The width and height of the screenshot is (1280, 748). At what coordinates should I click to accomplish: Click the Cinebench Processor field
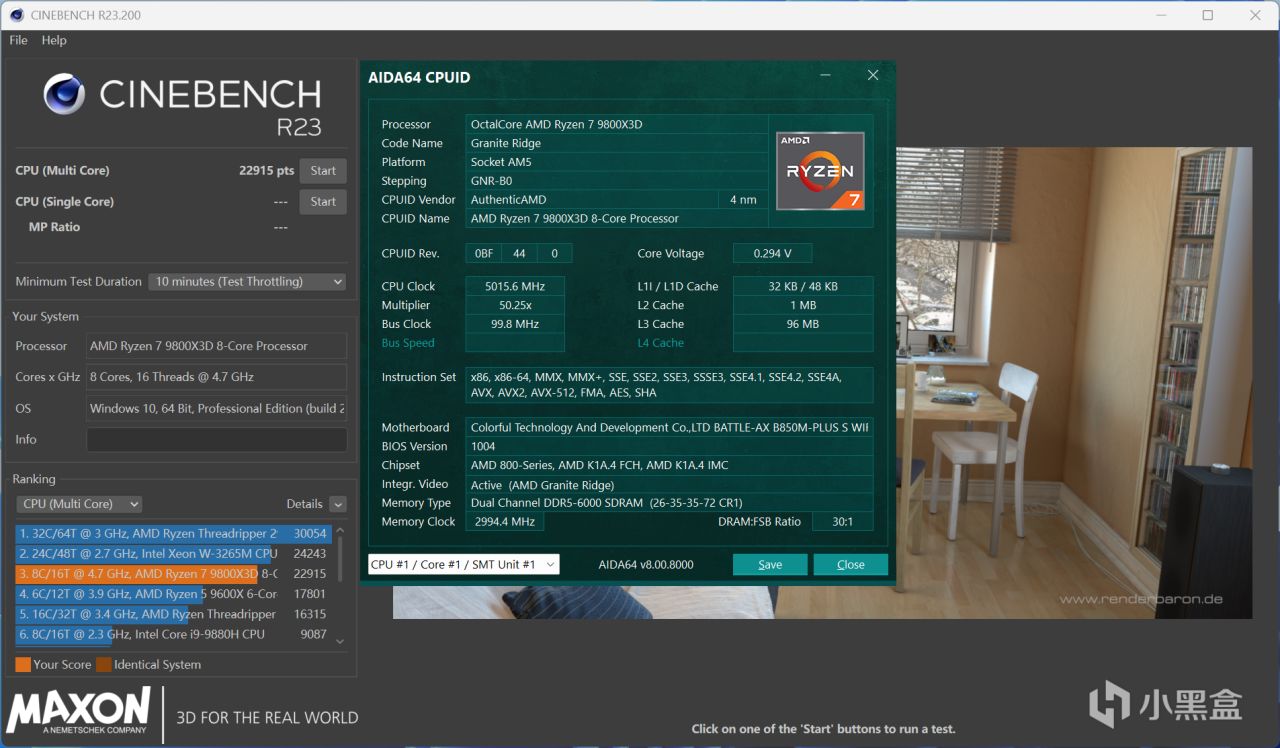pyautogui.click(x=217, y=346)
